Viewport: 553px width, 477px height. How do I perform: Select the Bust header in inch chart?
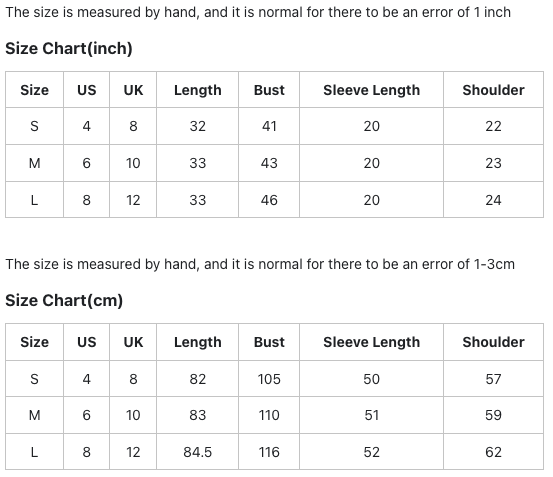(x=269, y=90)
